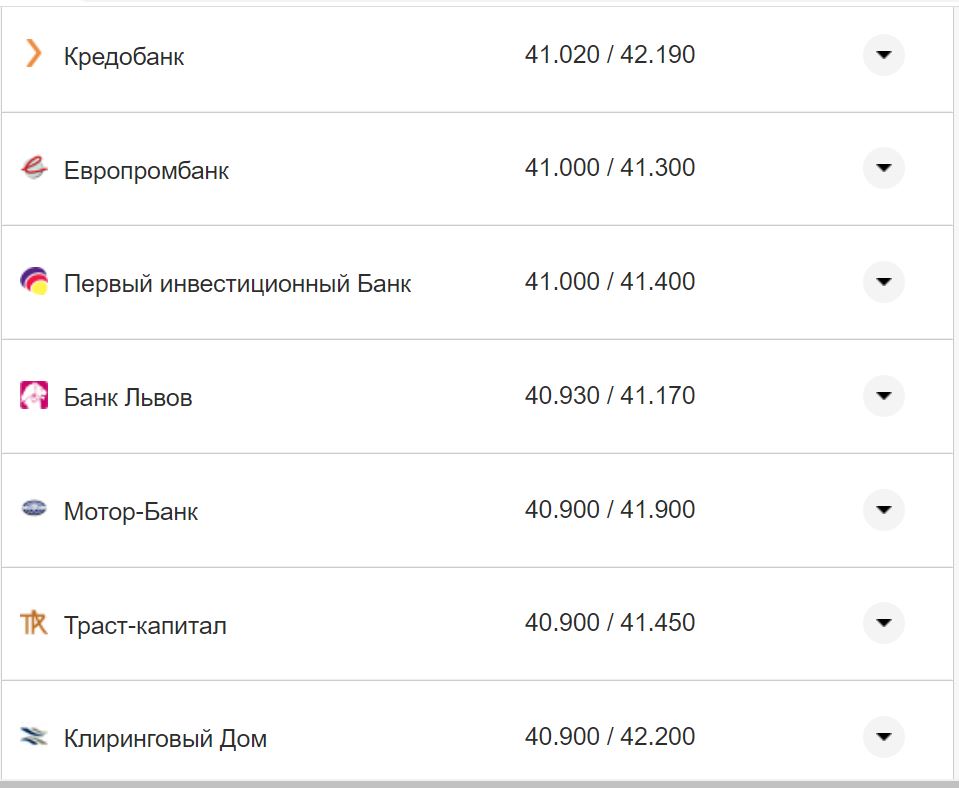Click the orange arrow icon beside Кредобанк

32,56
